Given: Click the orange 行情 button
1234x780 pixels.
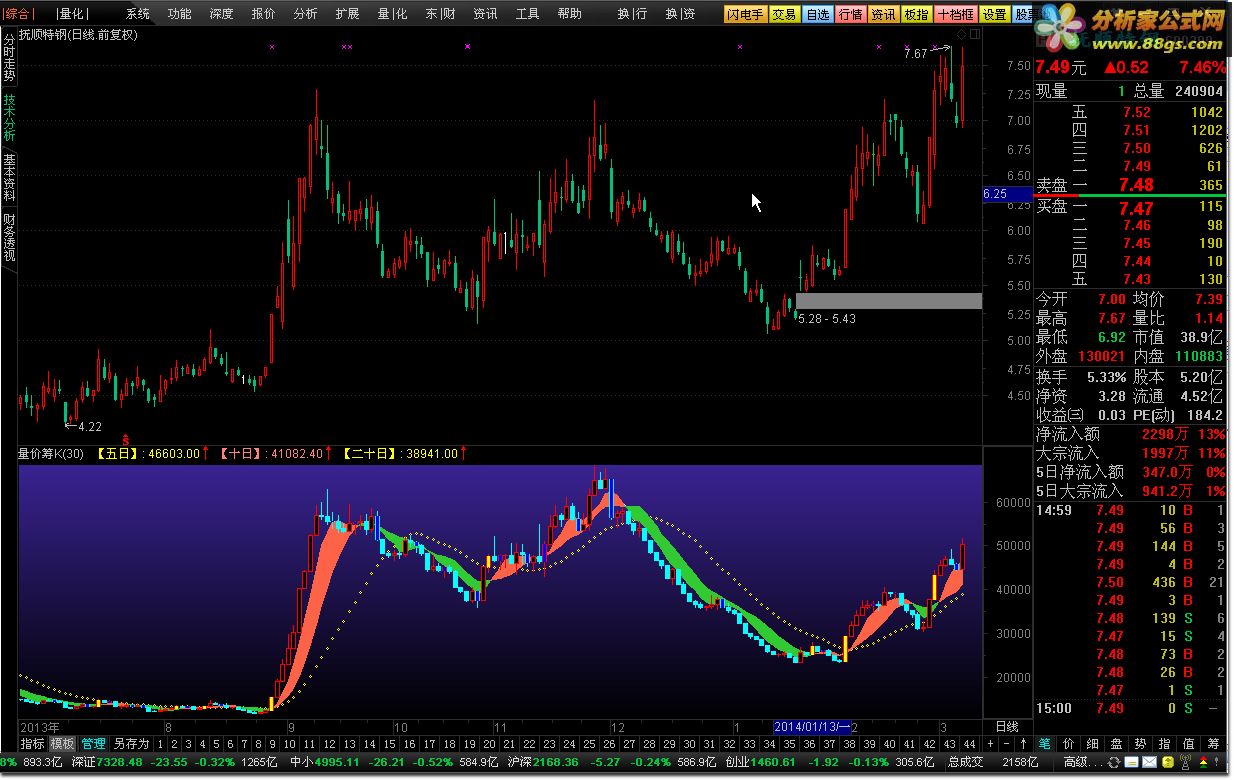Looking at the screenshot, I should (x=850, y=14).
